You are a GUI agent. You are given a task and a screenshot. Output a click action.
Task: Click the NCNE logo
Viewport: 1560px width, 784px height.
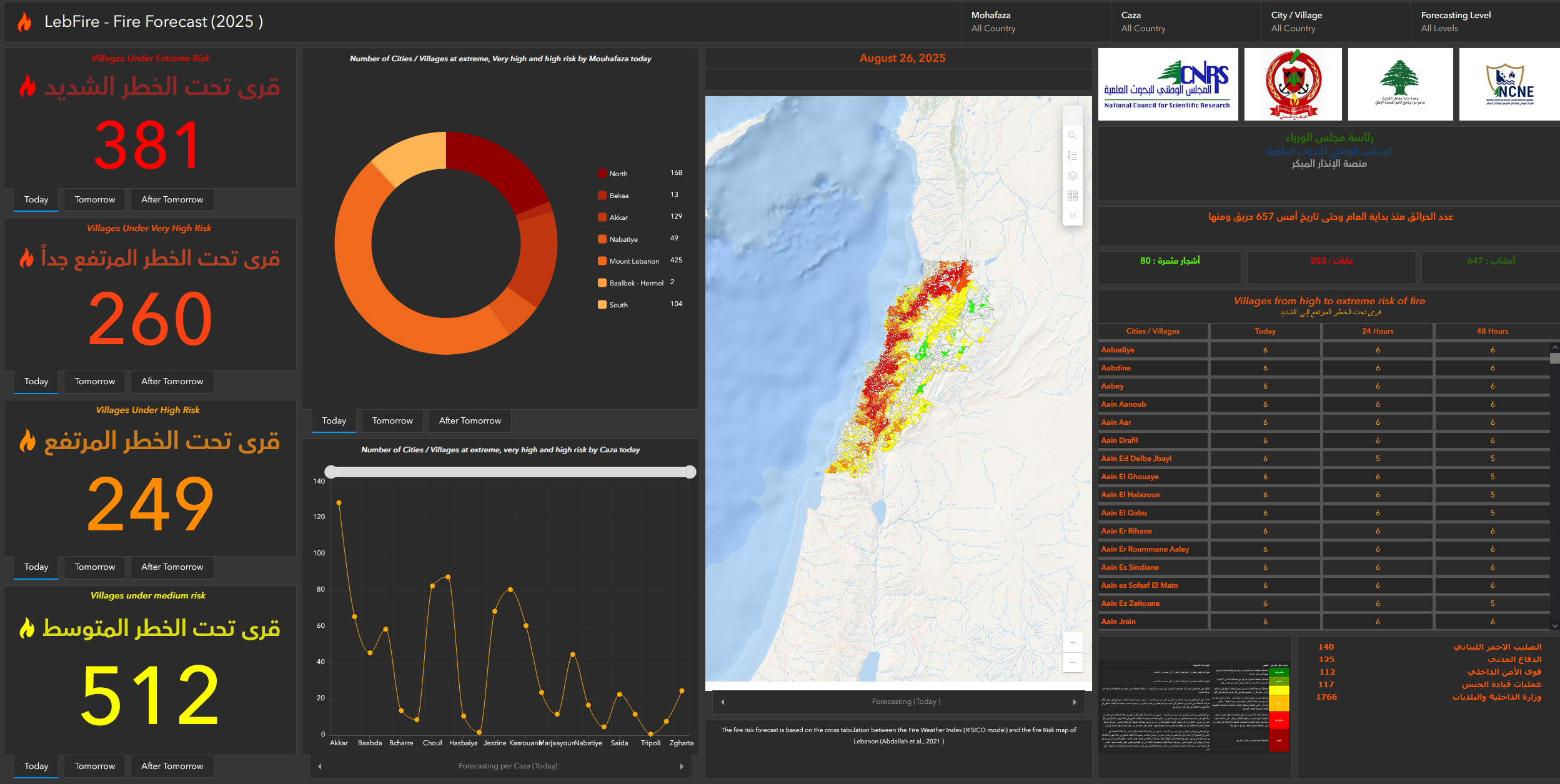(1509, 84)
